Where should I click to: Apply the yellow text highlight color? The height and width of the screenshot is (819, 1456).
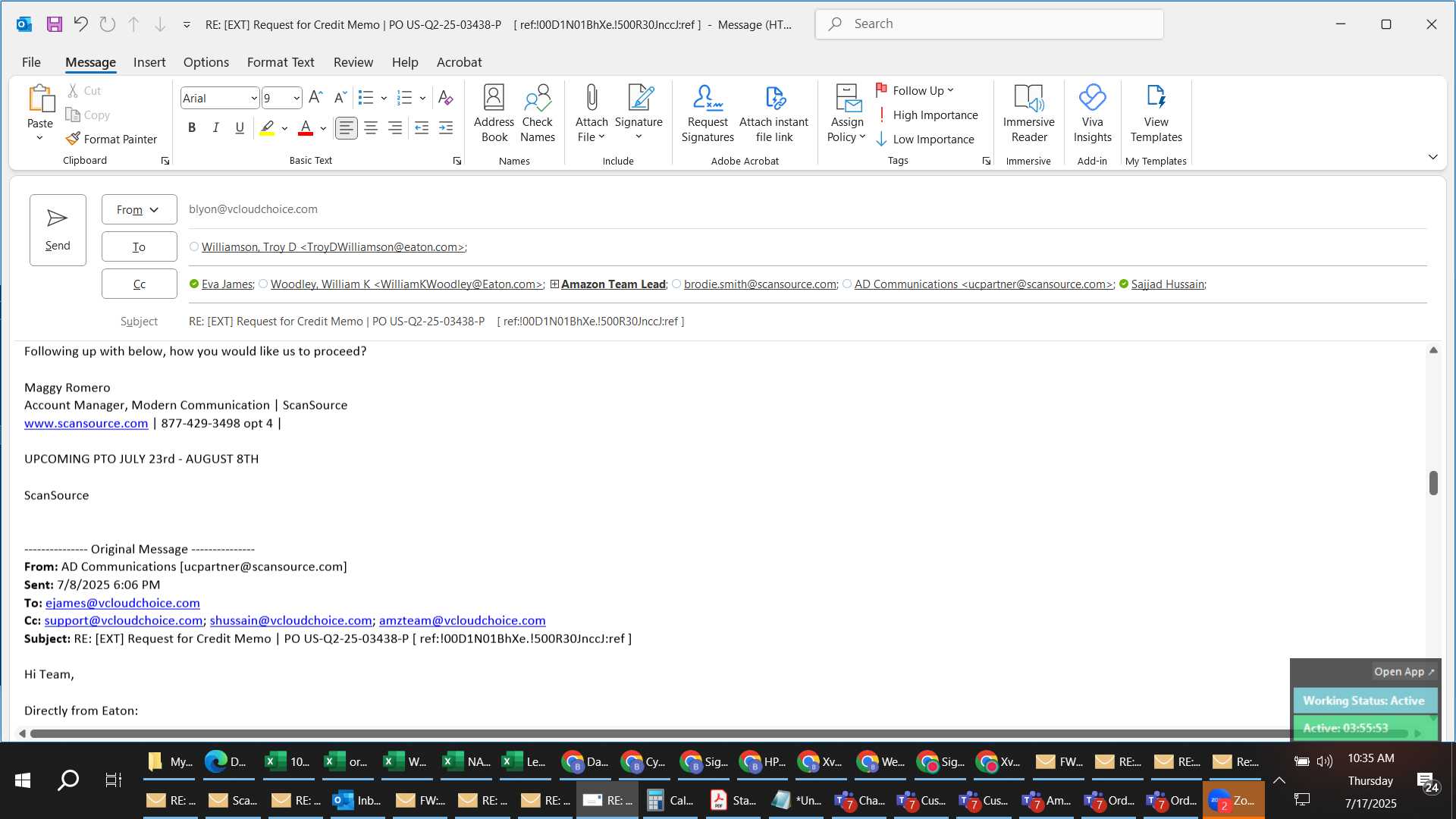[x=267, y=128]
